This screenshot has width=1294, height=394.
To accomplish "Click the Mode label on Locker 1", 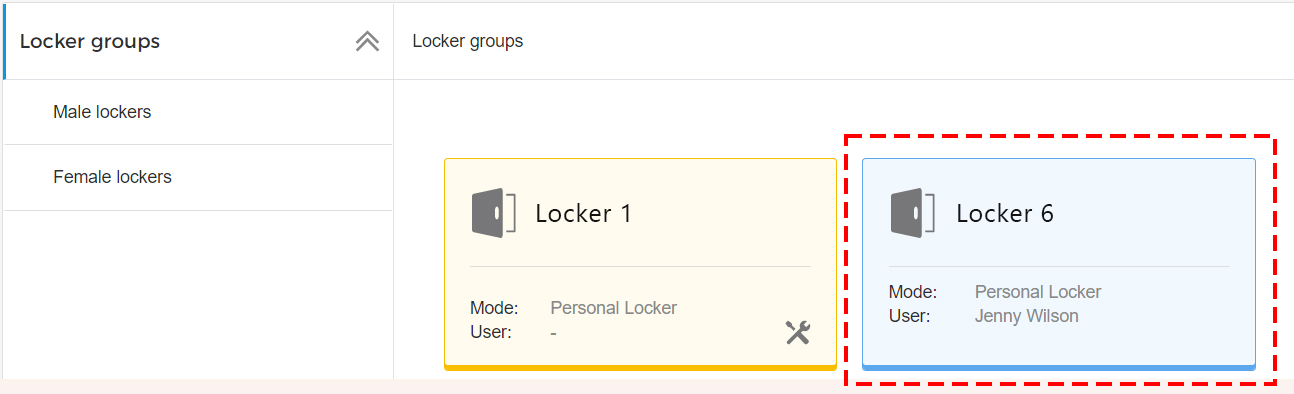I will click(494, 308).
